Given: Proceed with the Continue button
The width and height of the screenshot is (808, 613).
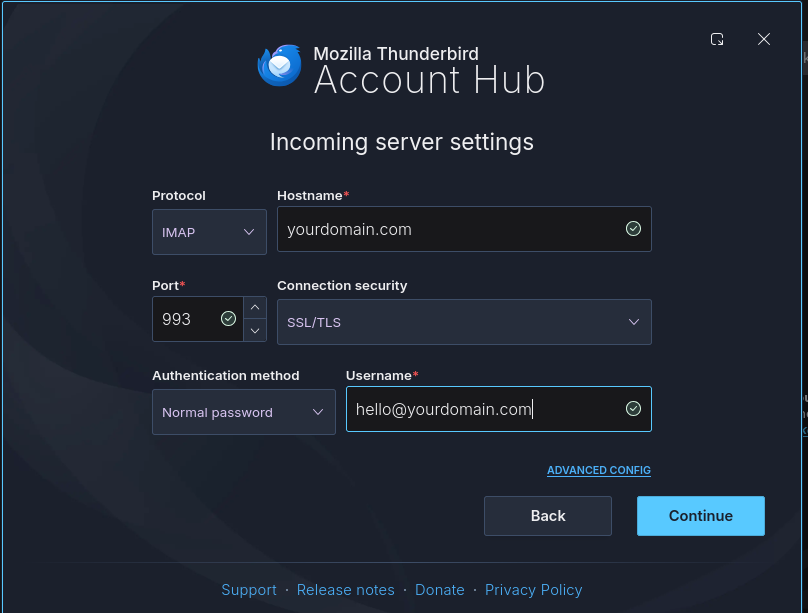Looking at the screenshot, I should (x=700, y=516).
